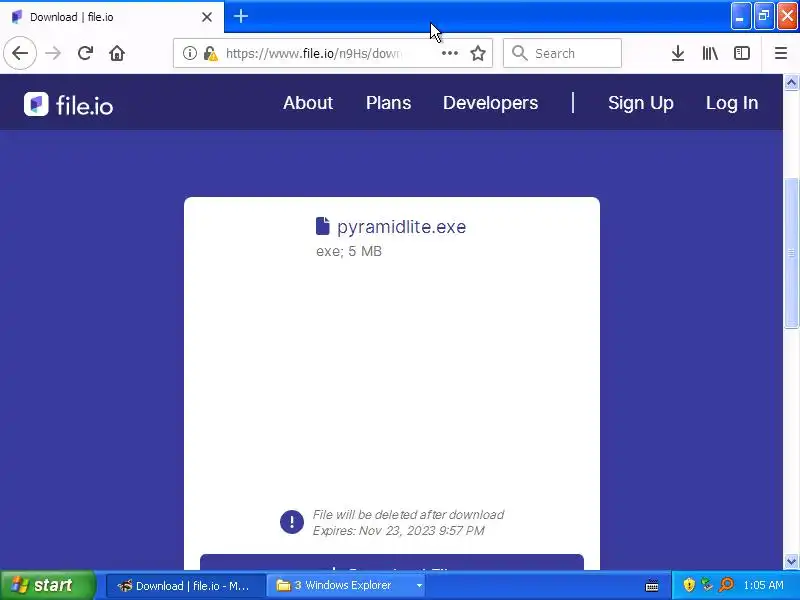The height and width of the screenshot is (600, 800).
Task: Click the padlock warning icon
Action: coord(210,53)
